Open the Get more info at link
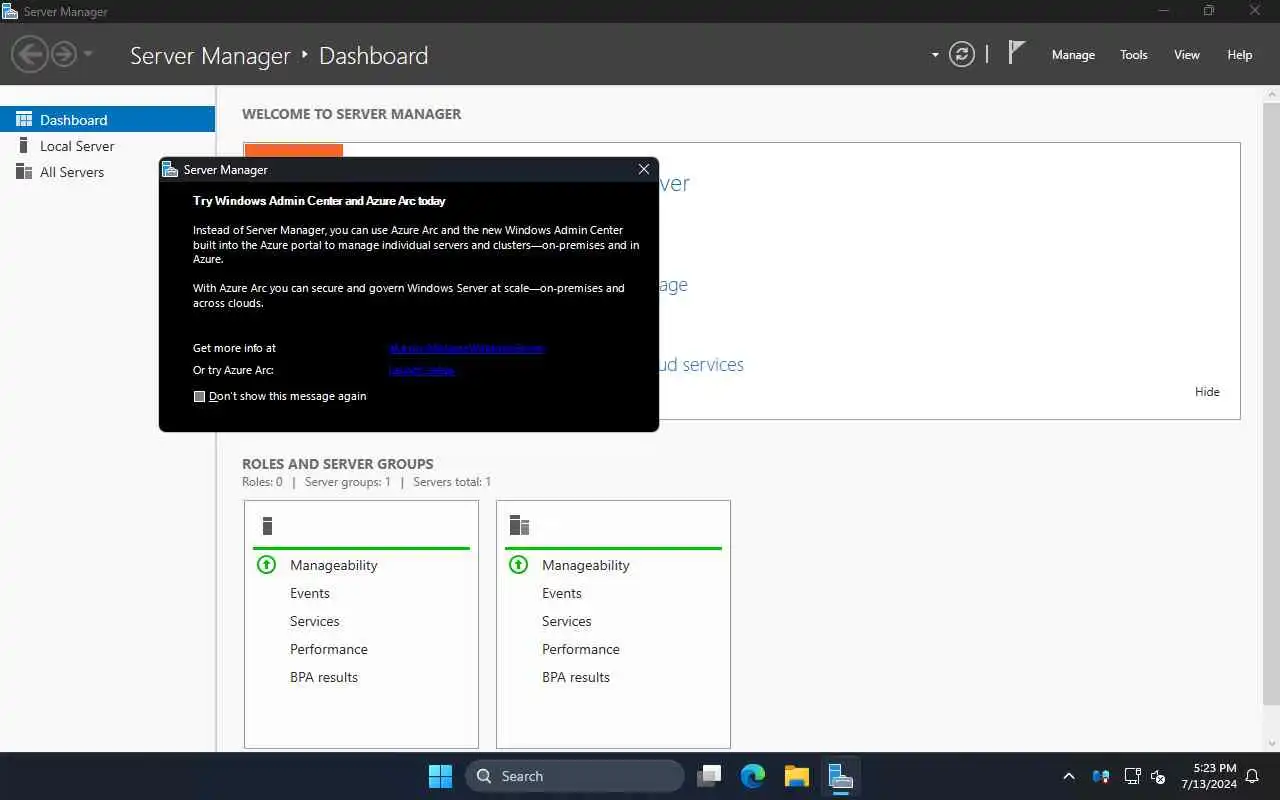1280x800 pixels. click(x=466, y=348)
